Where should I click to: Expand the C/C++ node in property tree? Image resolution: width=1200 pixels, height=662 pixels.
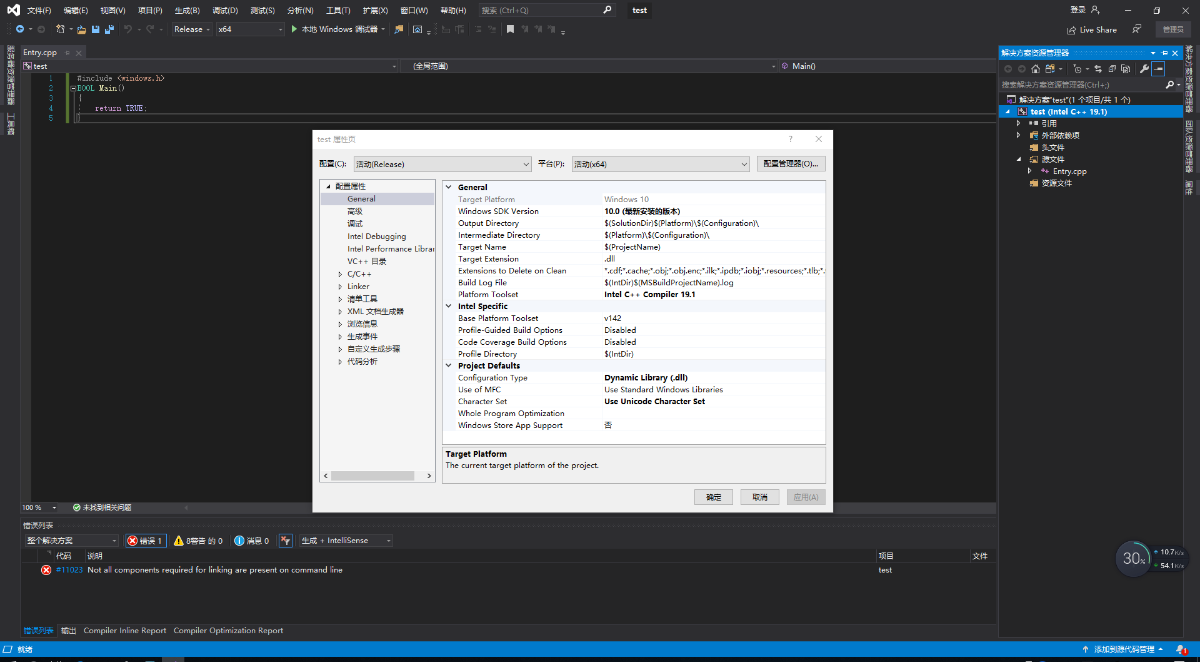tap(340, 274)
